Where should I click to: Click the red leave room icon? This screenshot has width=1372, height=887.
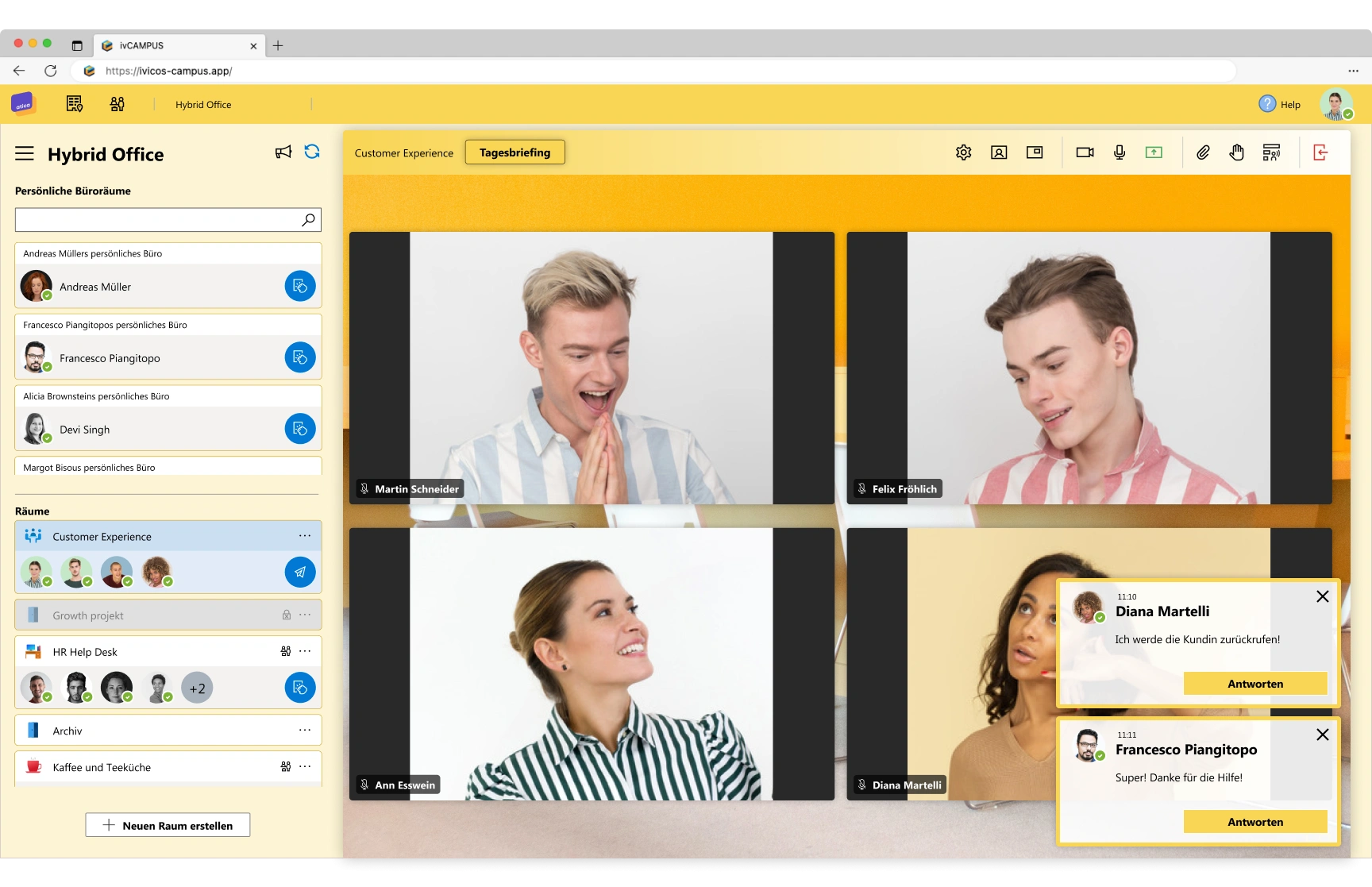pos(1320,152)
